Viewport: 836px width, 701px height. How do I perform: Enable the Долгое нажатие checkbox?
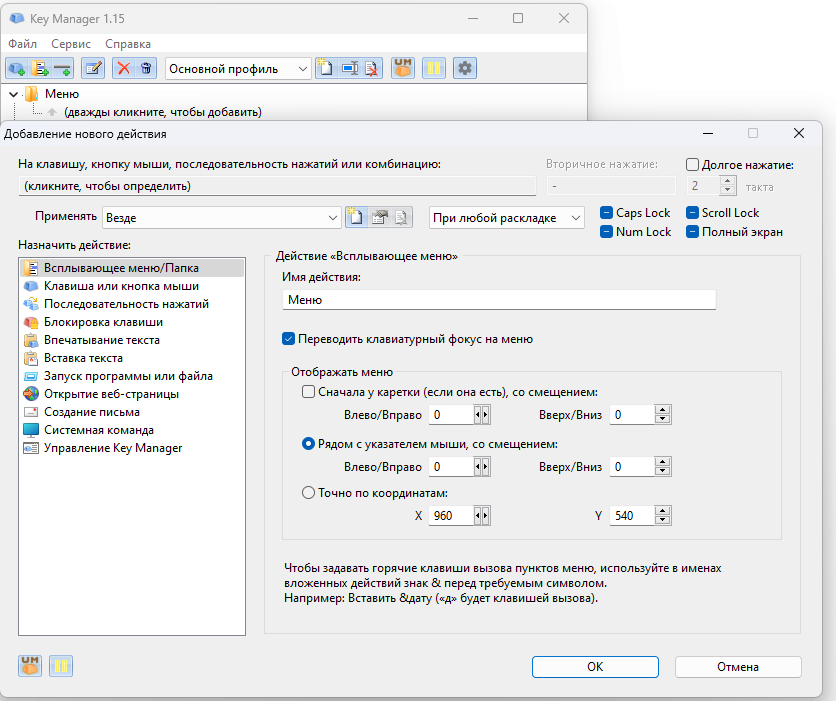[x=693, y=165]
